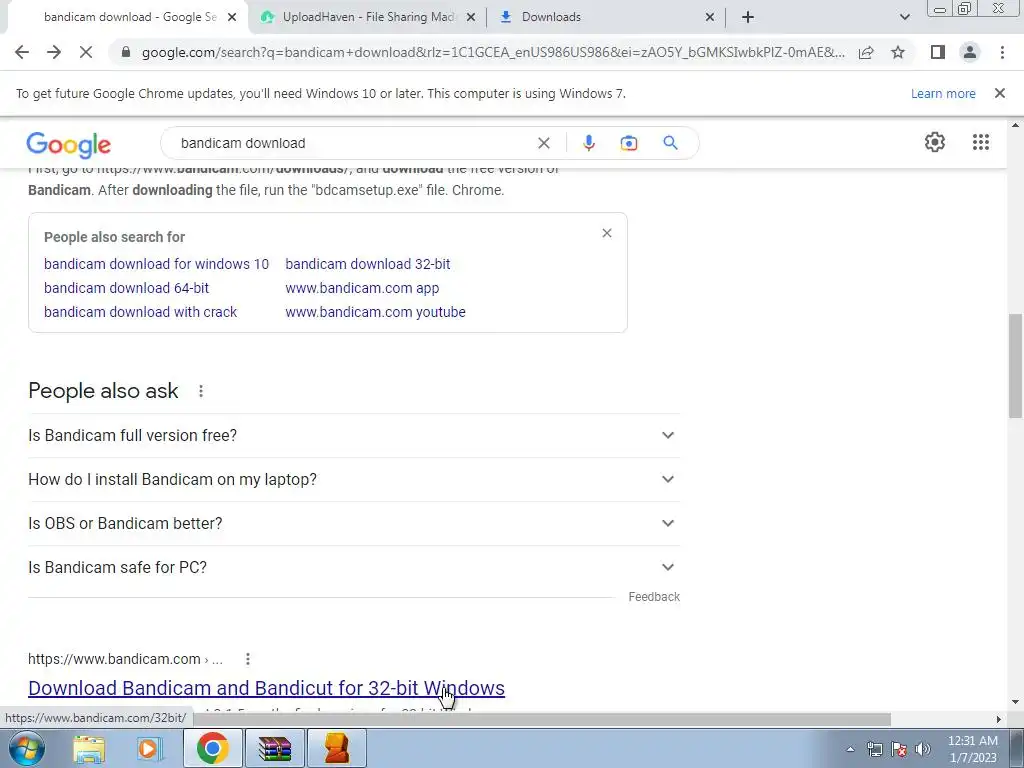Click the scroll-down arrow of page scrollbar
1024x768 pixels.
click(1015, 703)
